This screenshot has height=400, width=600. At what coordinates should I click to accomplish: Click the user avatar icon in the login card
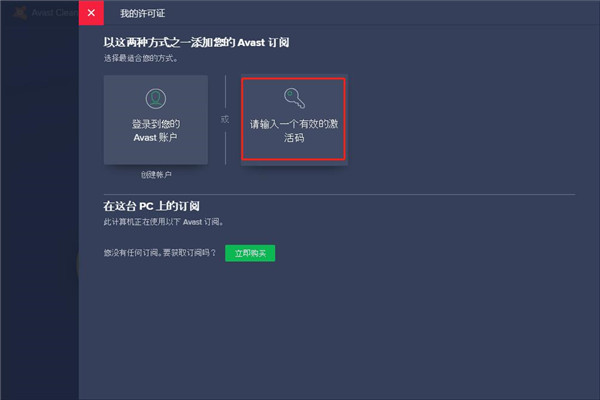[156, 98]
